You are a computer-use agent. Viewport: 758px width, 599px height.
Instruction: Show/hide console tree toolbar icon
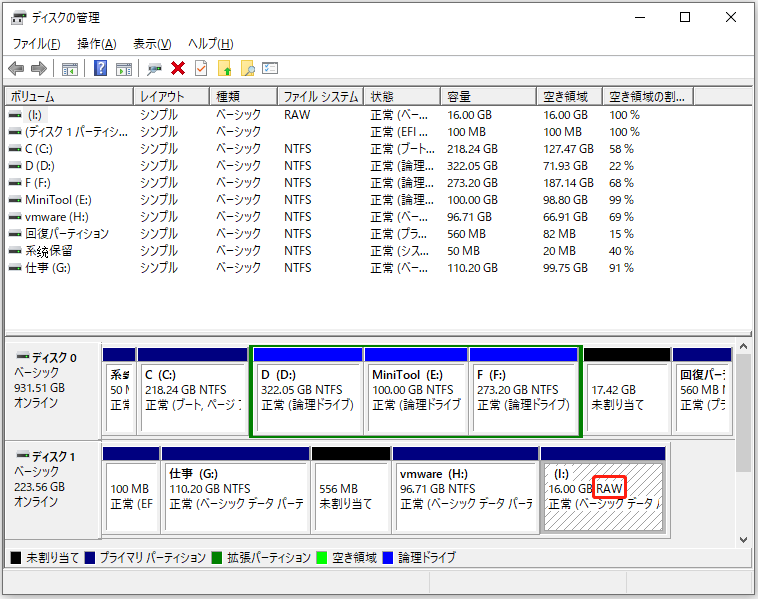tap(70, 69)
